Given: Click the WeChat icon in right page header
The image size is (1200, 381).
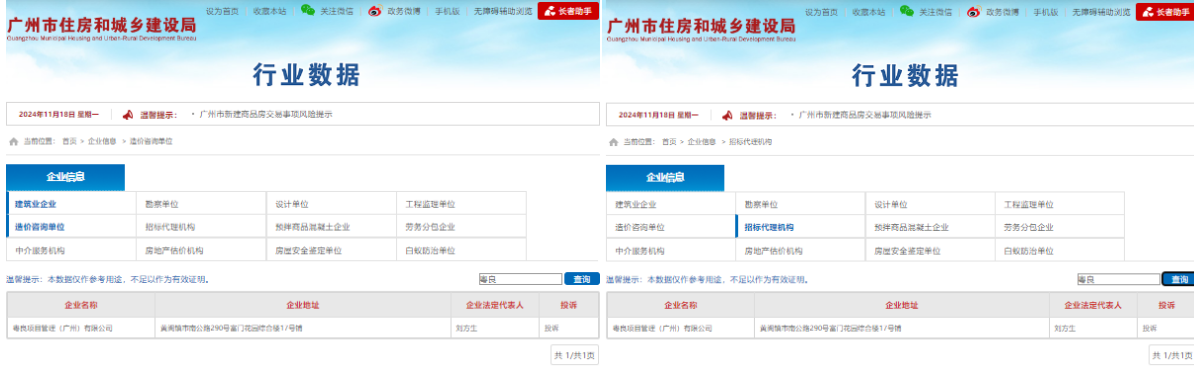Looking at the screenshot, I should (x=906, y=11).
